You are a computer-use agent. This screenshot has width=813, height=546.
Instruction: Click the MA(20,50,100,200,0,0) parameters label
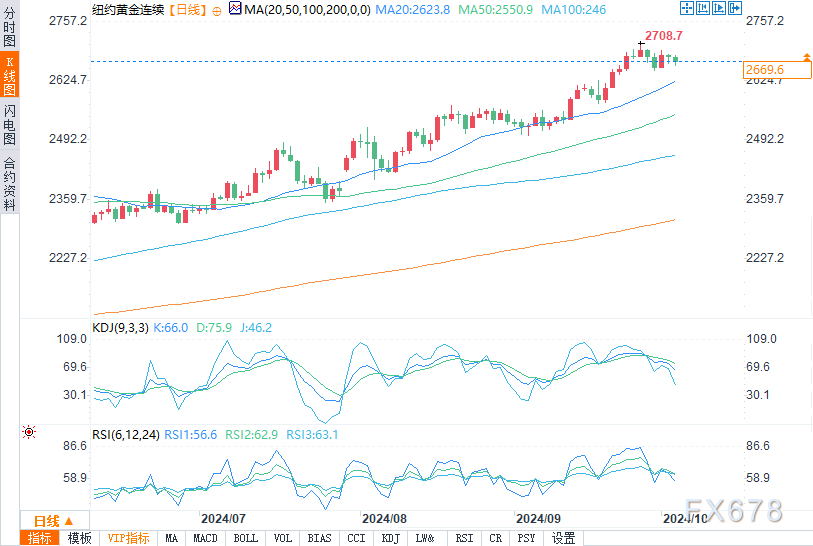307,9
